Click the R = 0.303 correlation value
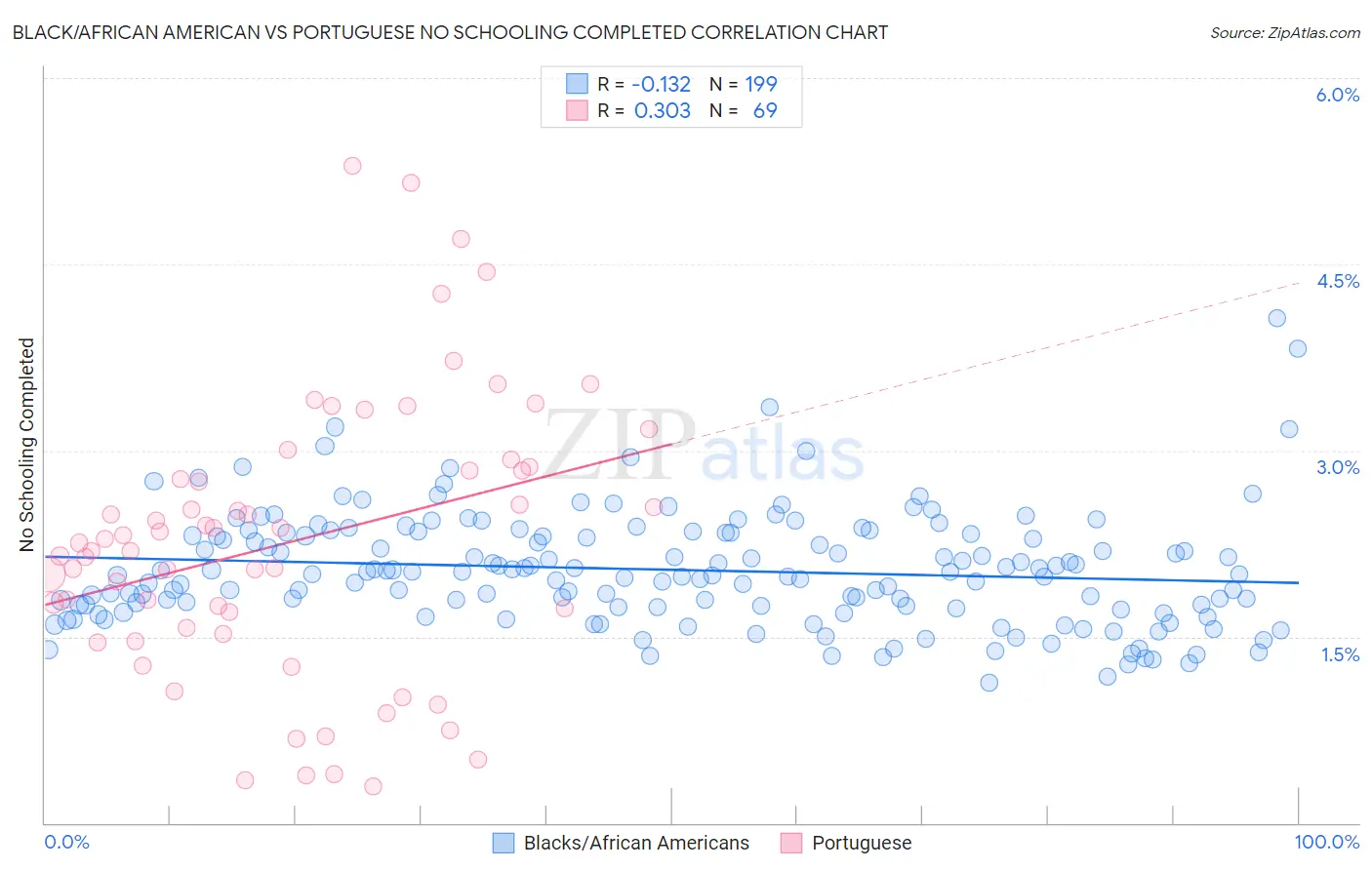This screenshot has height=870, width=1372. (x=644, y=110)
